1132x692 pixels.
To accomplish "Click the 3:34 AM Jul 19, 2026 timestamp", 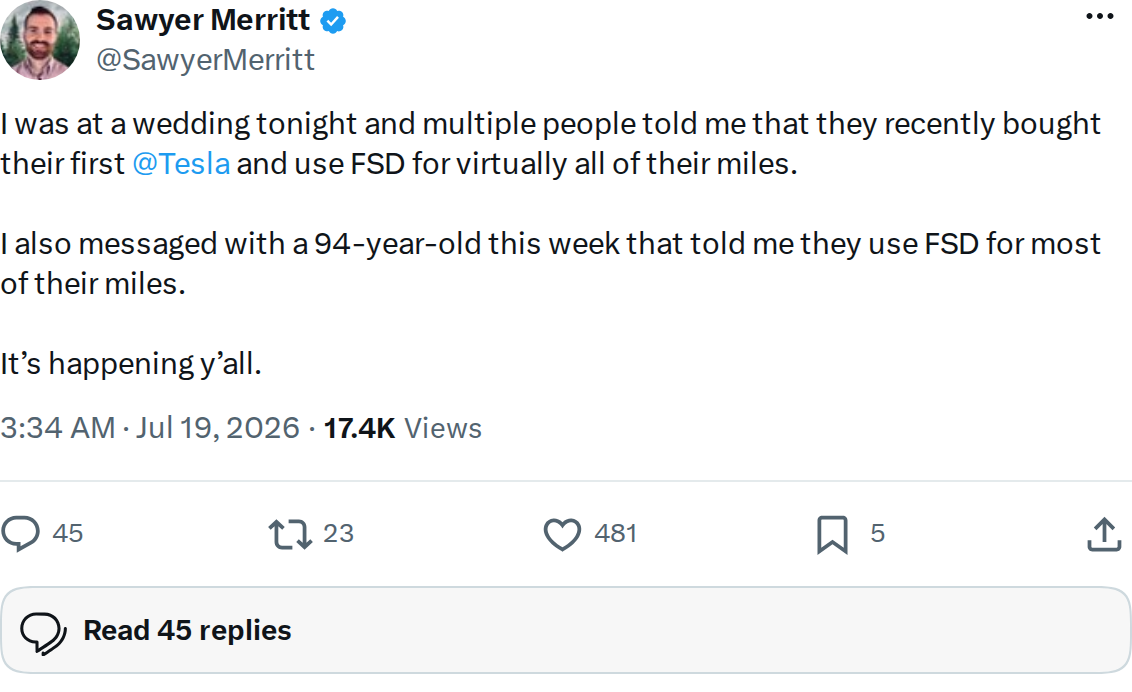I will click(x=149, y=428).
